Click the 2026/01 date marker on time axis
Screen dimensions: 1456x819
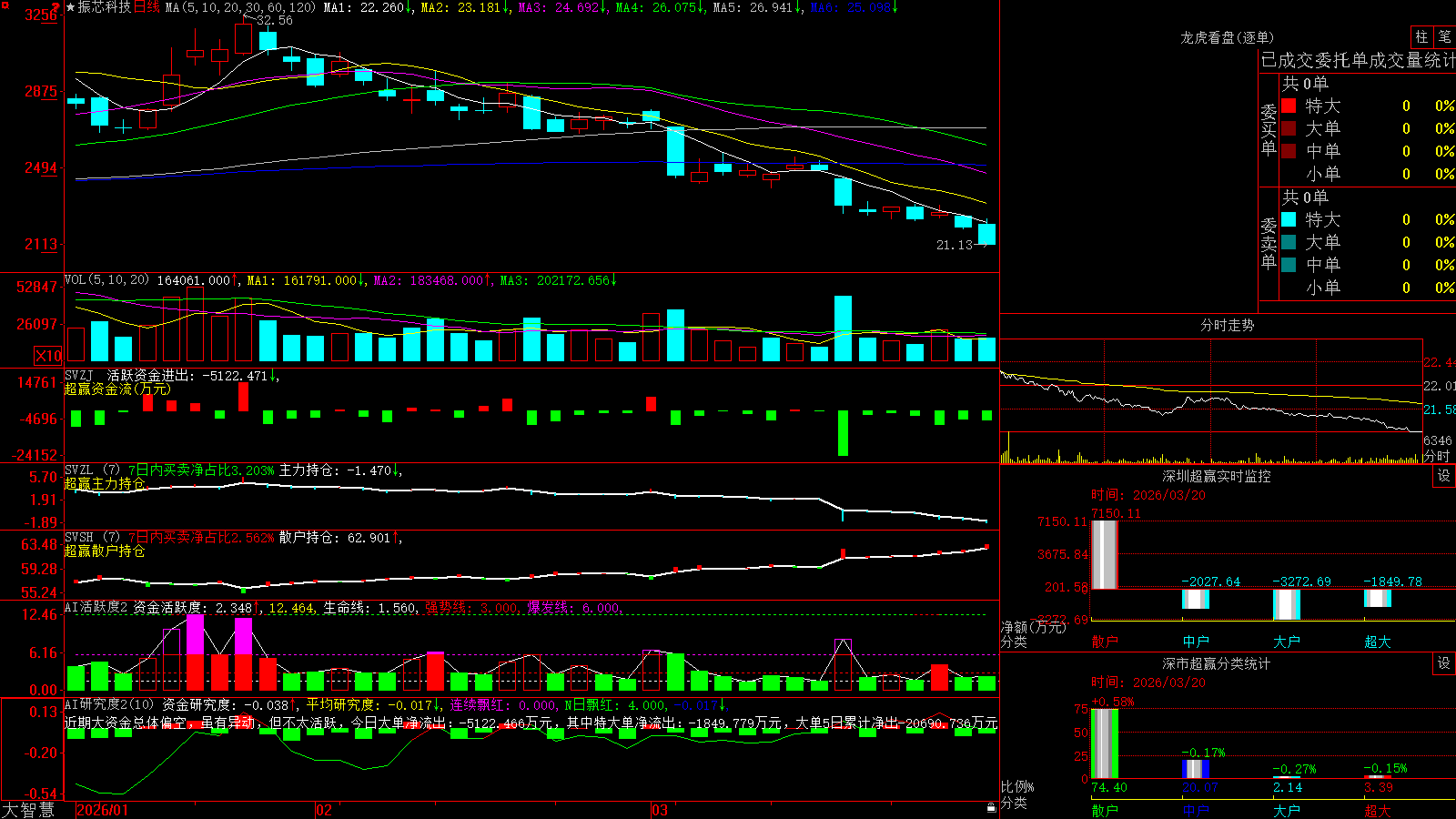tap(103, 810)
